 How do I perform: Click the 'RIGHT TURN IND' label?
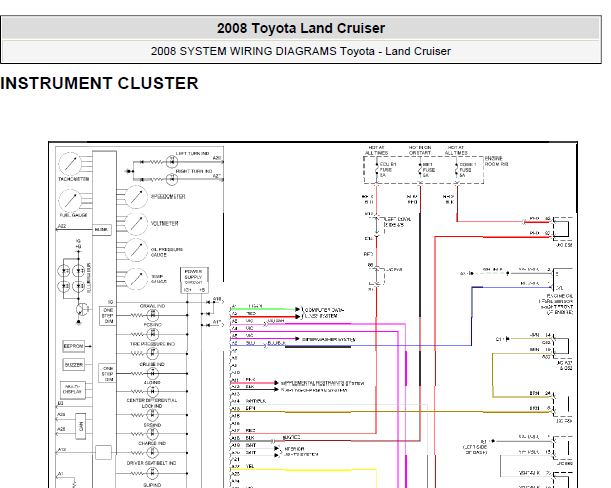tap(194, 171)
